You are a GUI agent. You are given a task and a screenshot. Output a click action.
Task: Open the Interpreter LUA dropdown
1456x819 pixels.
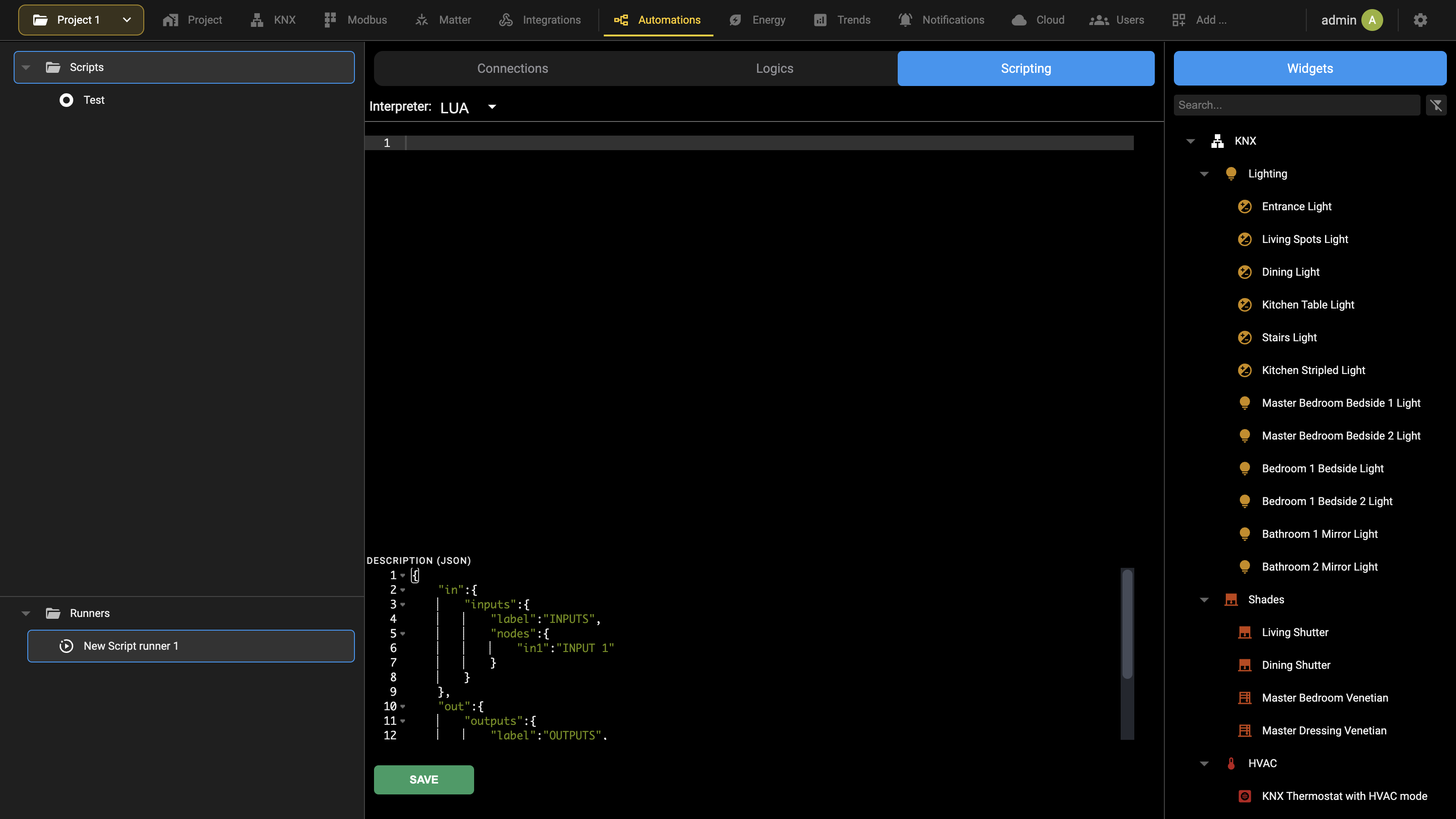pos(468,107)
